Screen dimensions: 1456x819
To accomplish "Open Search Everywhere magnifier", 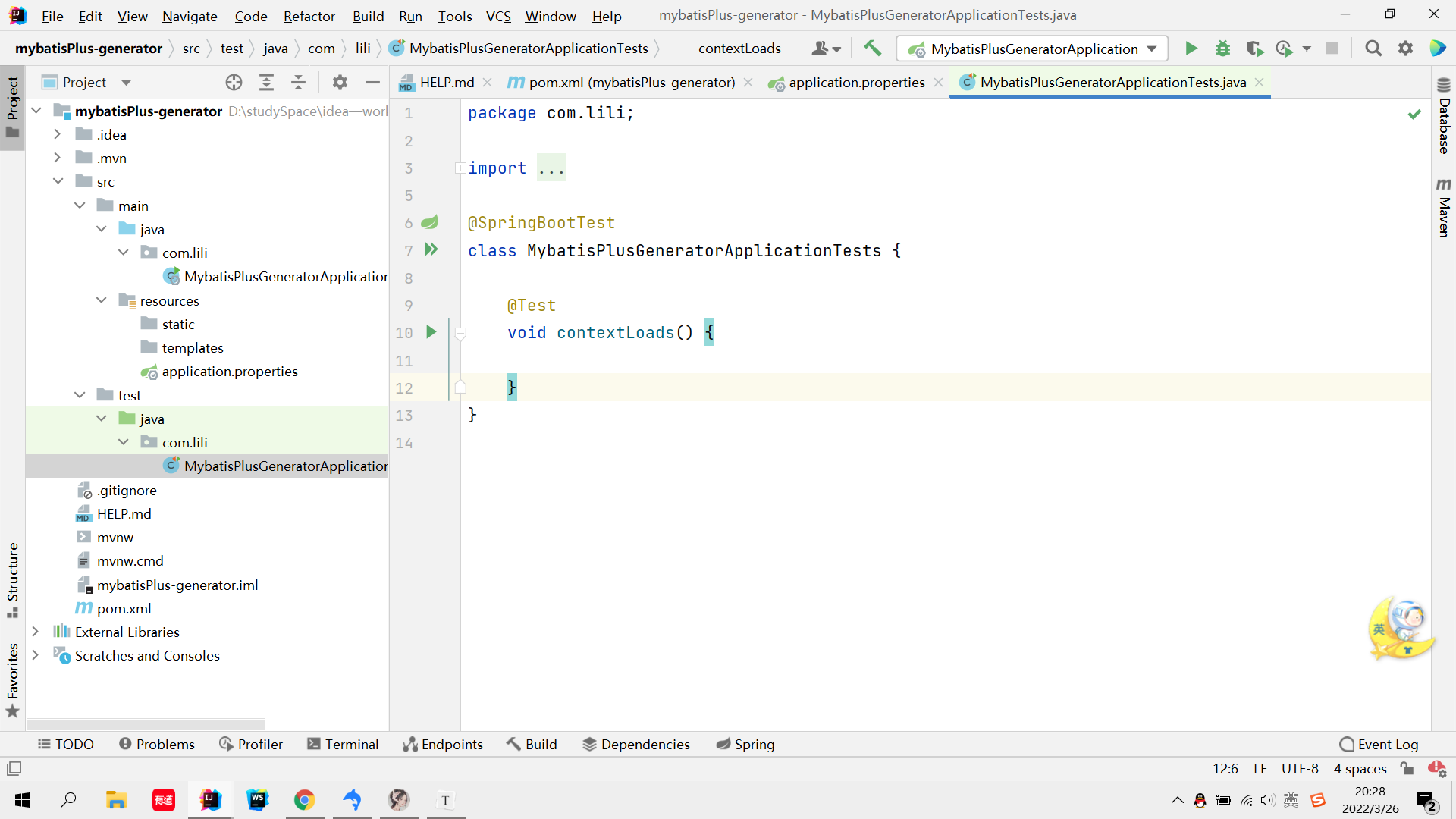I will pos(1373,49).
